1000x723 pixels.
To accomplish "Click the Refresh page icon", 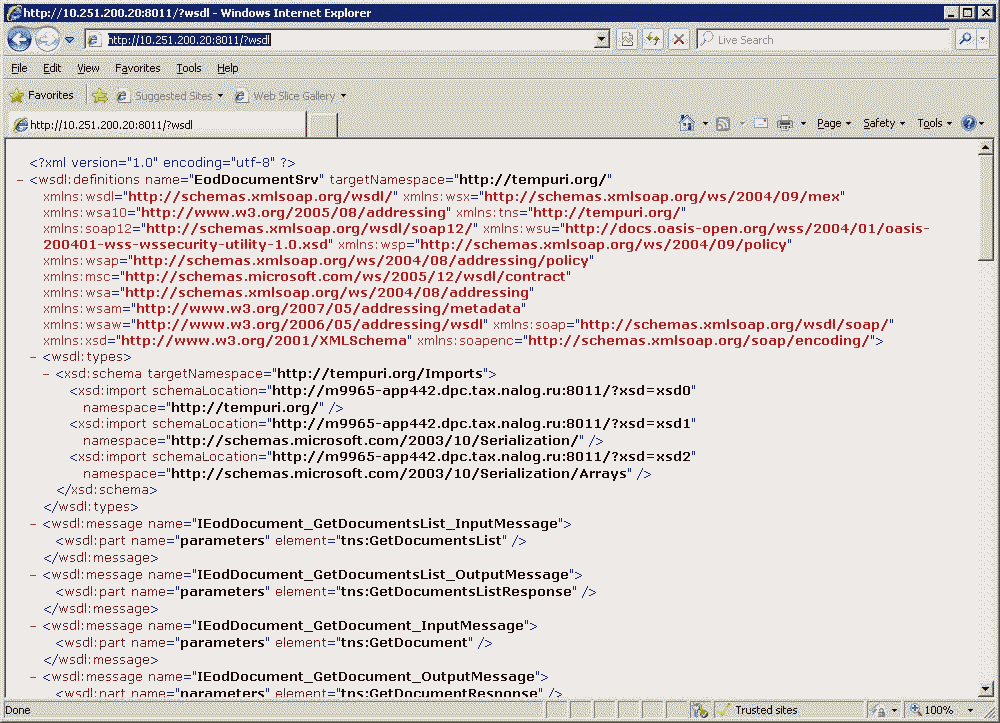I will 653,40.
